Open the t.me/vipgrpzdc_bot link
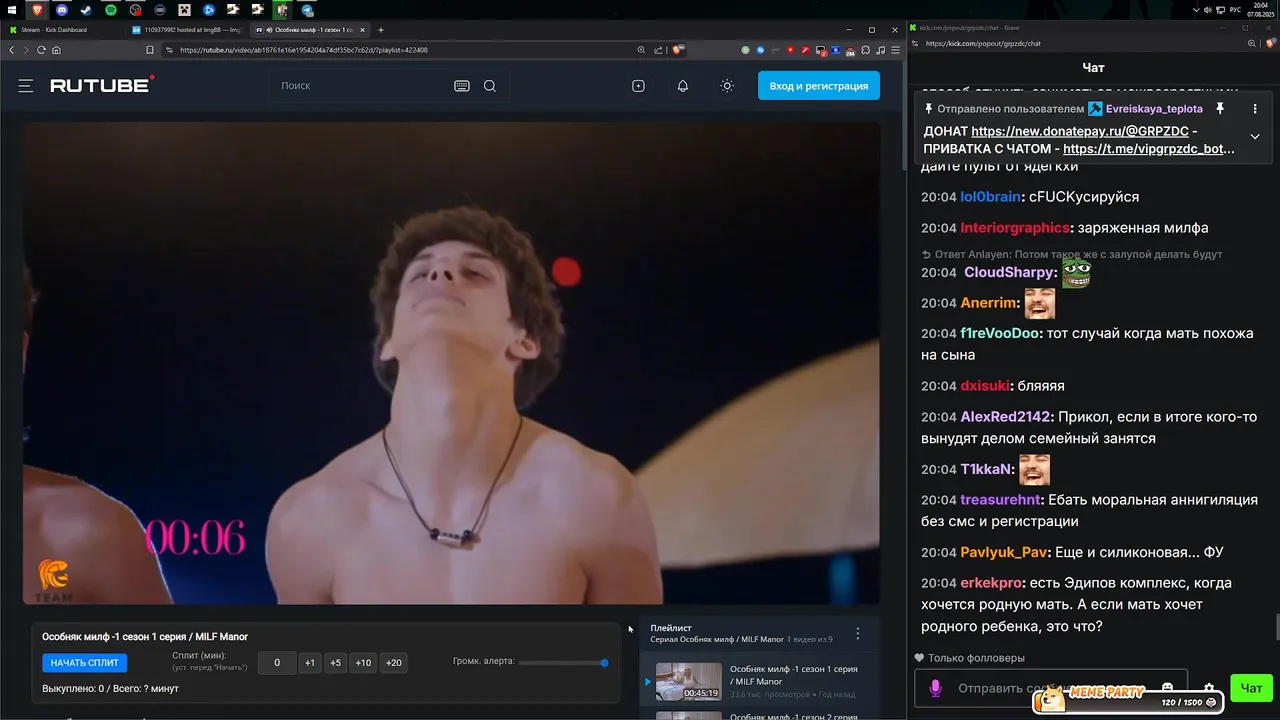The width and height of the screenshot is (1280, 720). click(x=1149, y=149)
